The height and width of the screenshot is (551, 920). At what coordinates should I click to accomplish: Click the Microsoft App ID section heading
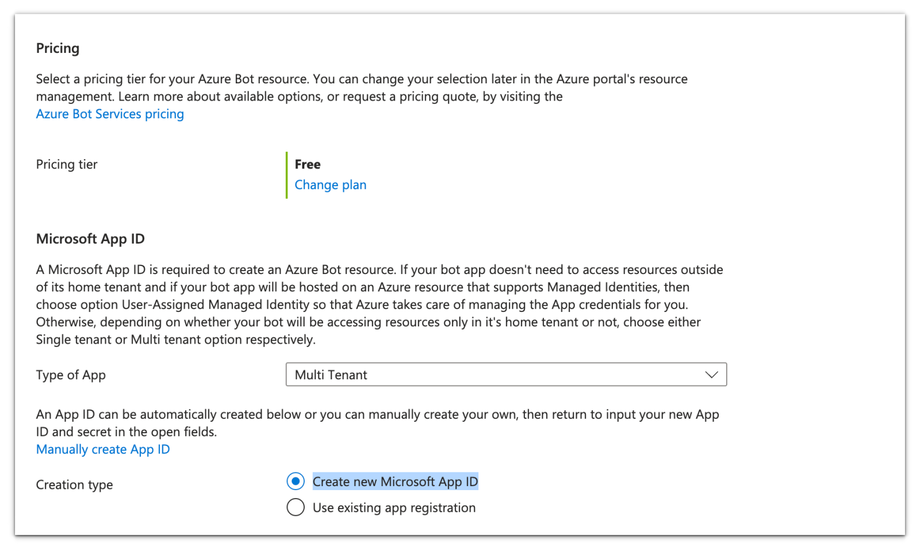[90, 239]
